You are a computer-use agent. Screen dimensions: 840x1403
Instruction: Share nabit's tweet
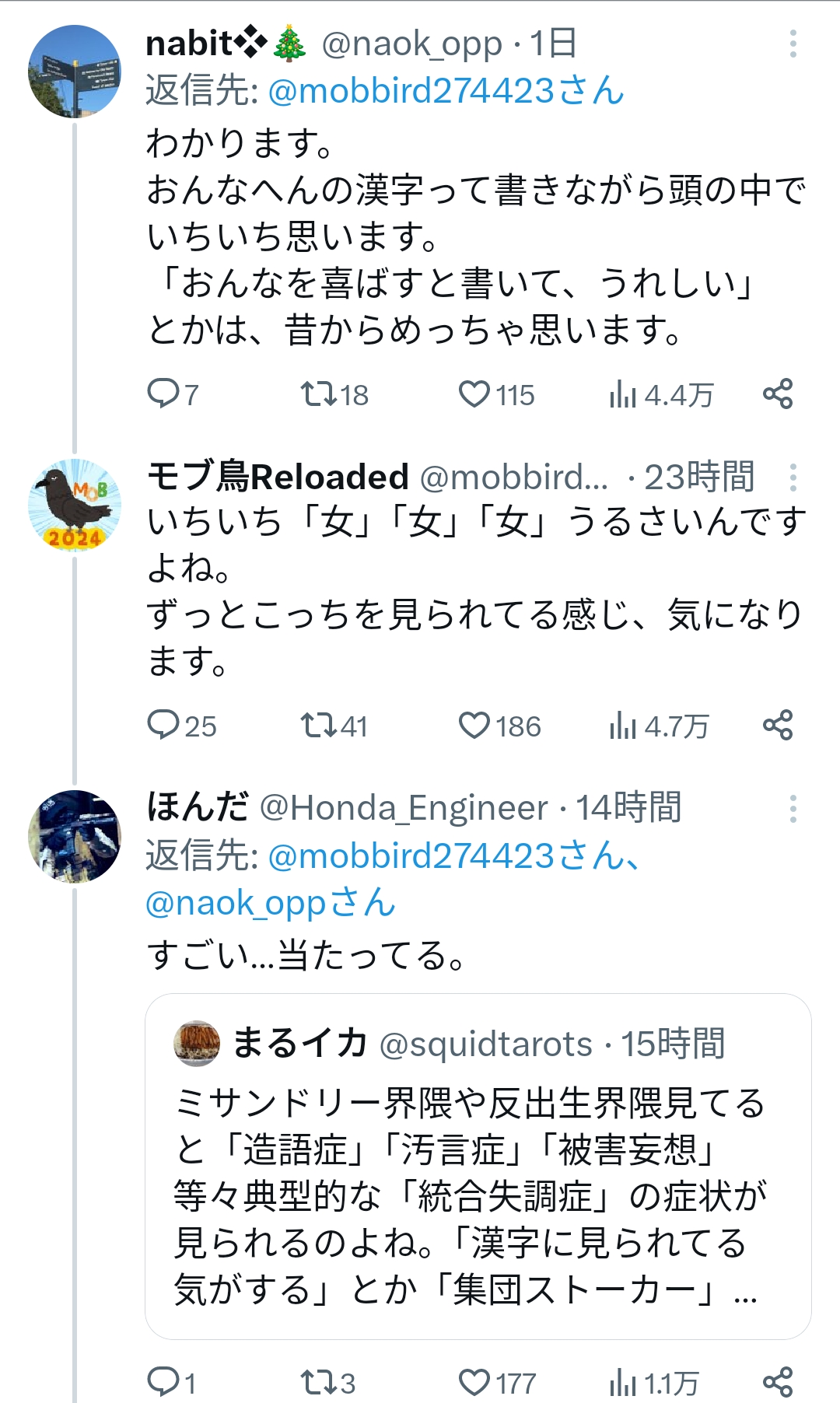pos(778,394)
